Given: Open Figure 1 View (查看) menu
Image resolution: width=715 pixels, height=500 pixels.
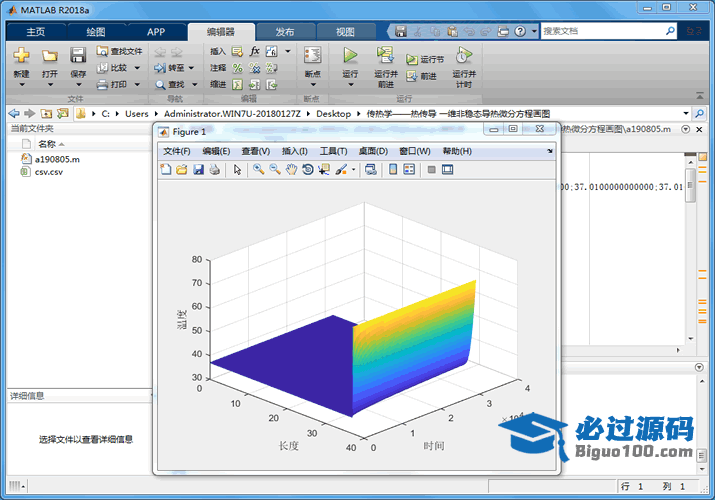Looking at the screenshot, I should click(x=256, y=151).
